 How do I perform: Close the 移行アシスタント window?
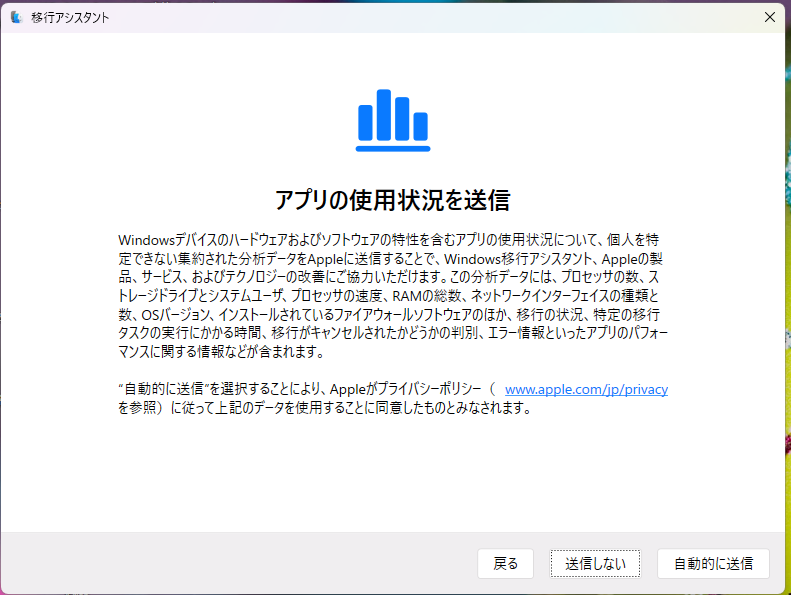pos(770,17)
